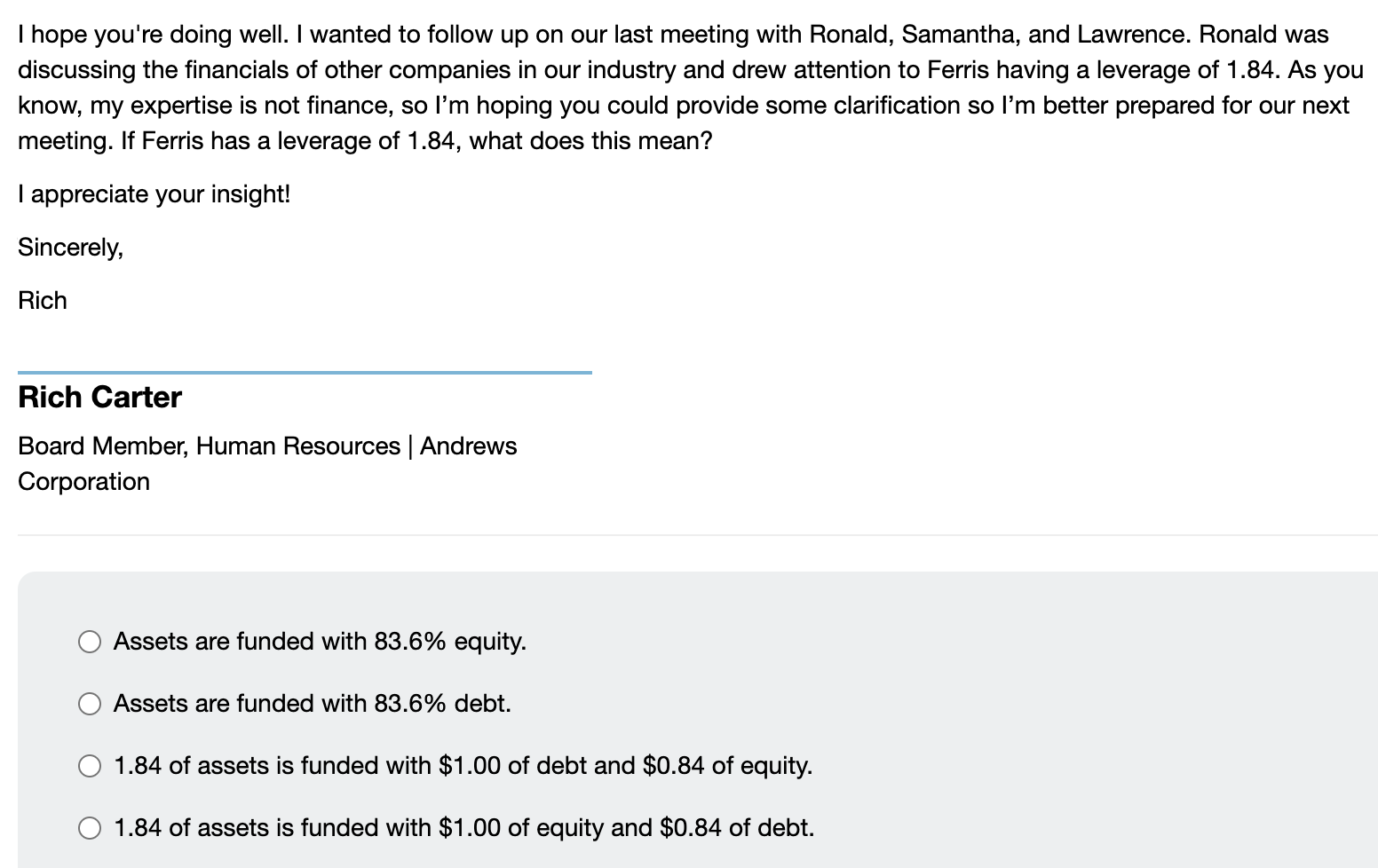The height and width of the screenshot is (868, 1378).
Task: Click the 'Rich Carter' signature name
Action: [x=99, y=397]
